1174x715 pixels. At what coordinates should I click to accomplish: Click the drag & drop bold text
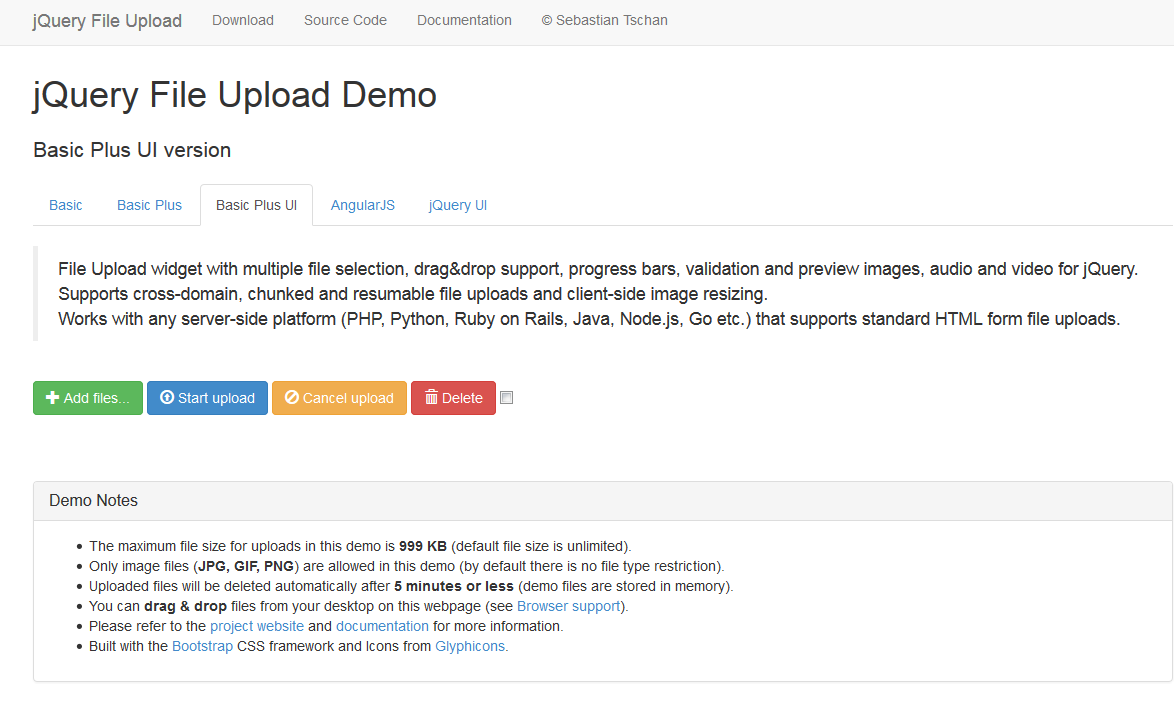point(186,606)
